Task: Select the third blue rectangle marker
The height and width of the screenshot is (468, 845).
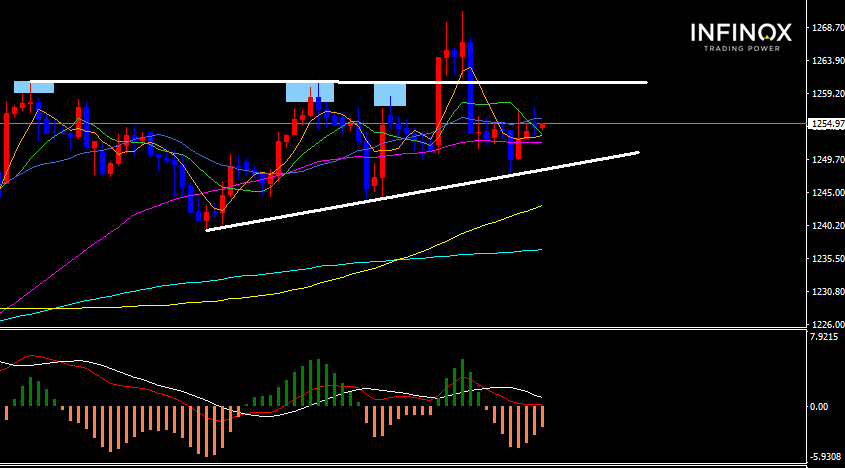Action: pyautogui.click(x=390, y=95)
